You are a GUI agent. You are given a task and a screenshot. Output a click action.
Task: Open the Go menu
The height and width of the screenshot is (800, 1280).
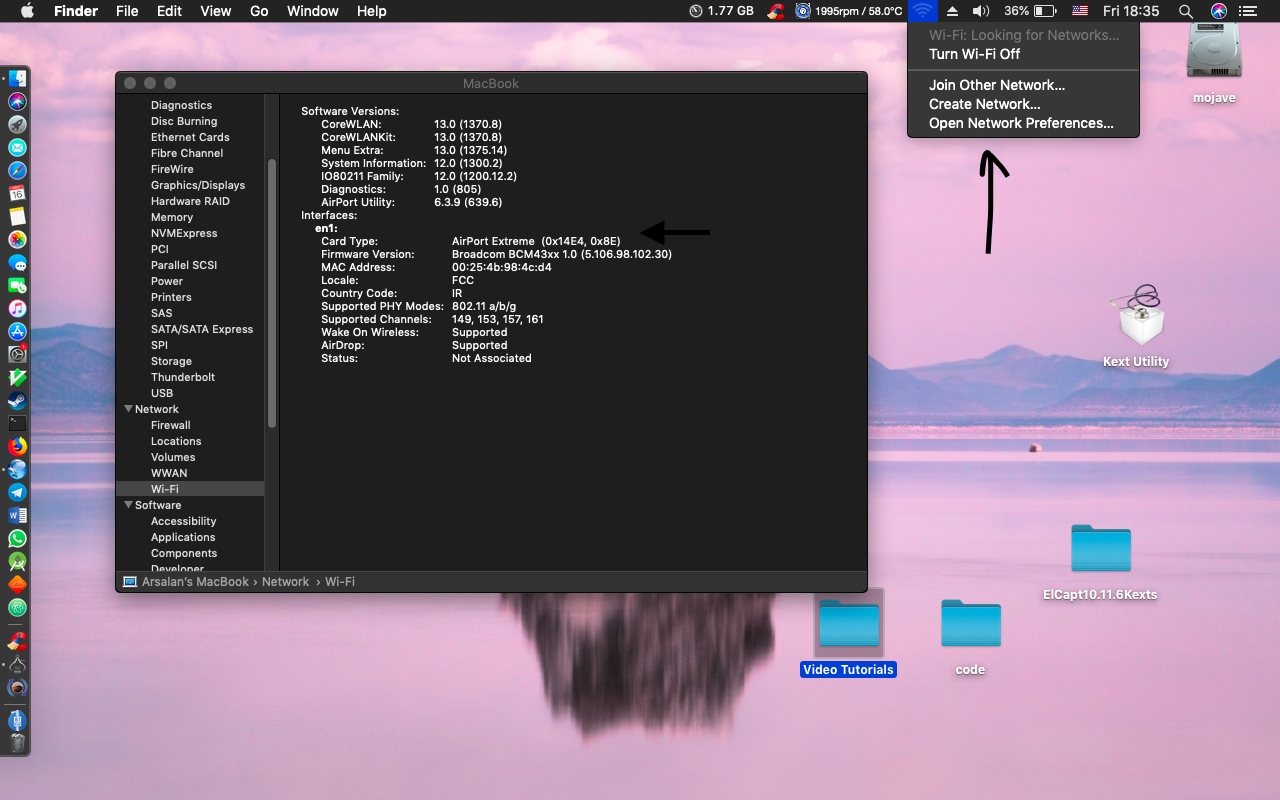259,11
